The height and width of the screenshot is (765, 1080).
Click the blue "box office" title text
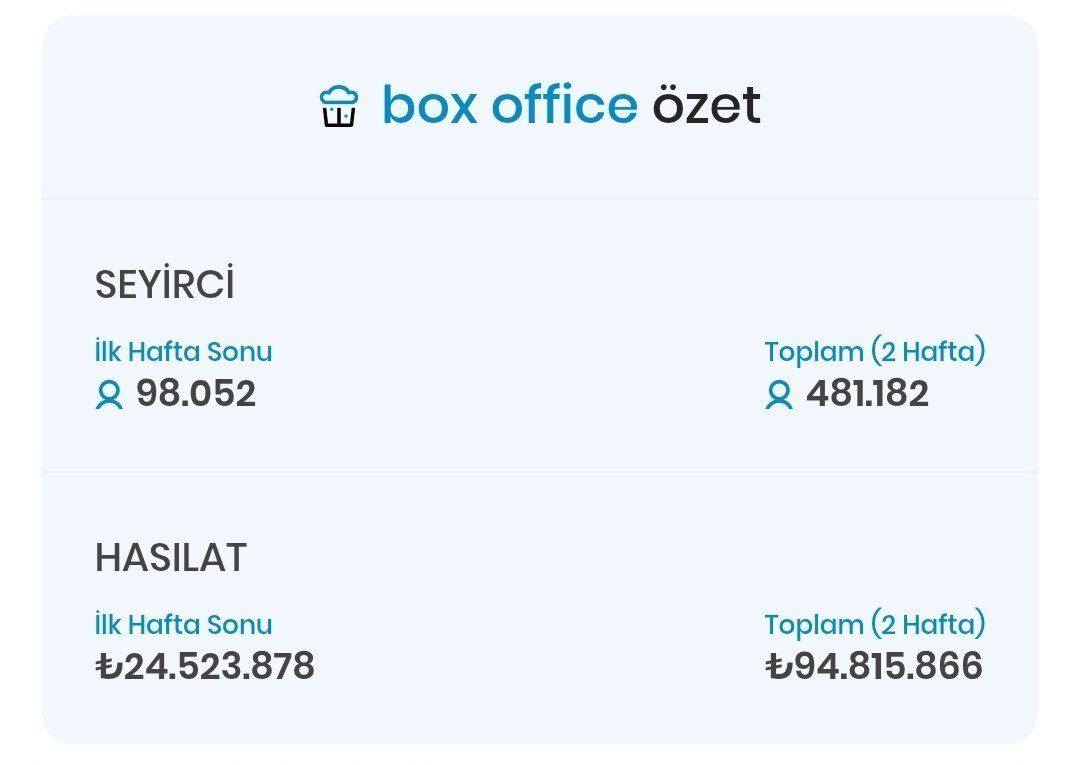click(509, 105)
